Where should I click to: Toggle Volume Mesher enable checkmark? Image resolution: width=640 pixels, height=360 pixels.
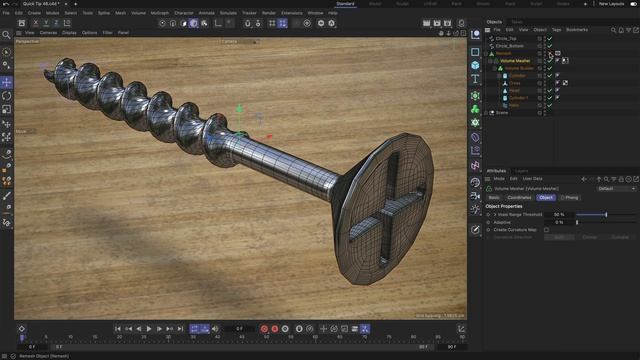(549, 60)
